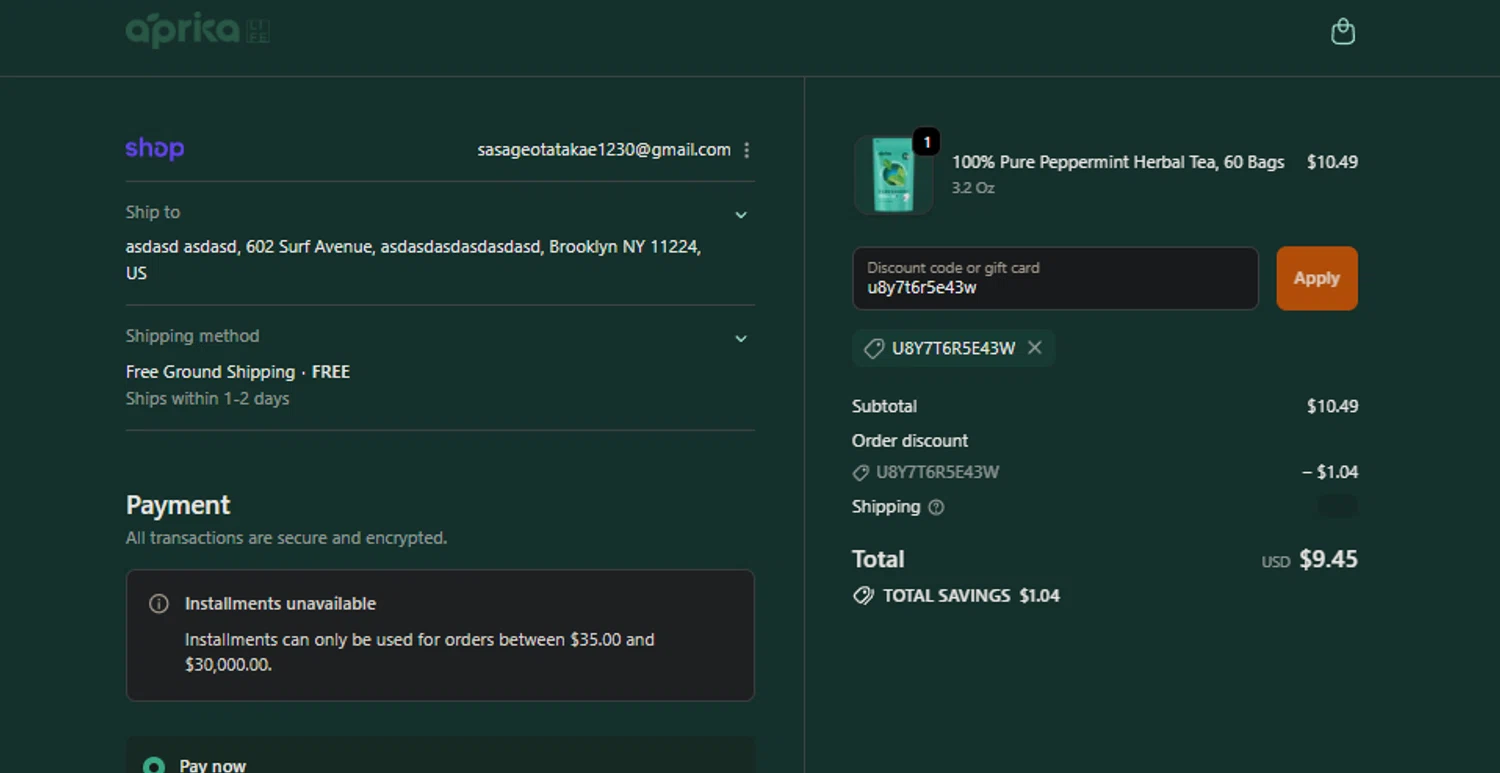1500x773 pixels.
Task: Click All transactions are secure text
Action: coord(286,538)
